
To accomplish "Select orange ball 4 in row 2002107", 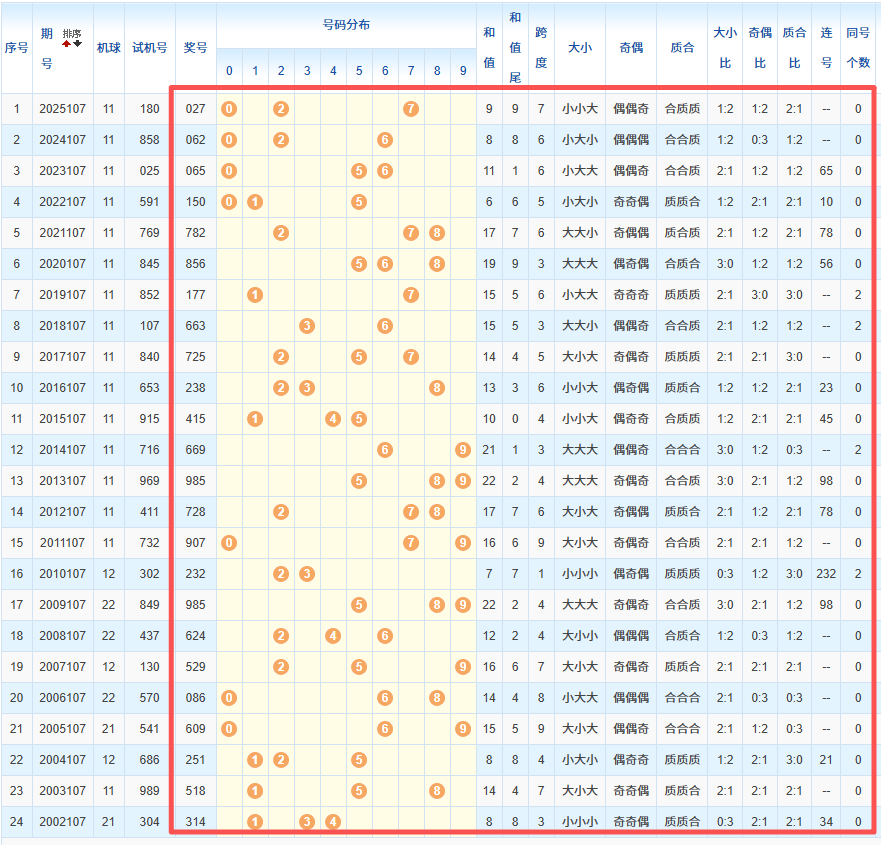I will click(333, 822).
